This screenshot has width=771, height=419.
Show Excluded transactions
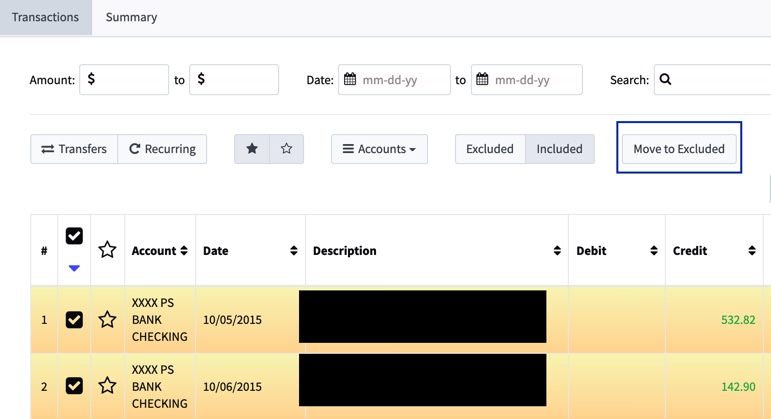(x=490, y=149)
